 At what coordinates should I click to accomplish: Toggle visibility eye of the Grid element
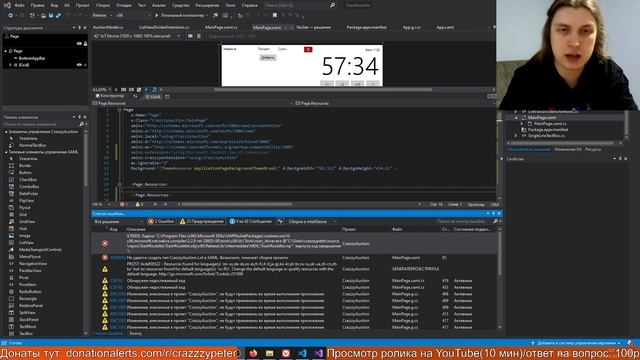tap(79, 65)
